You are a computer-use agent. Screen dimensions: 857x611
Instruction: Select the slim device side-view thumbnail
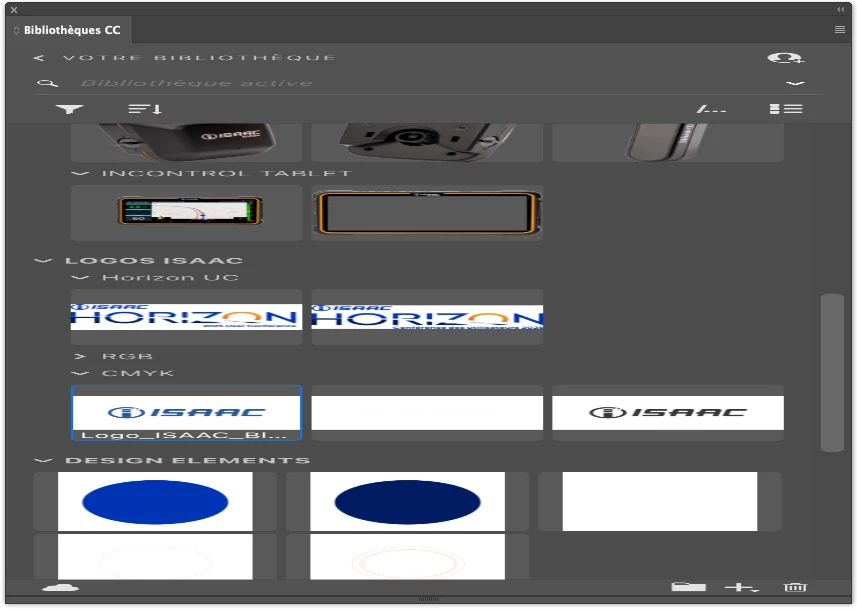pyautogui.click(x=668, y=142)
